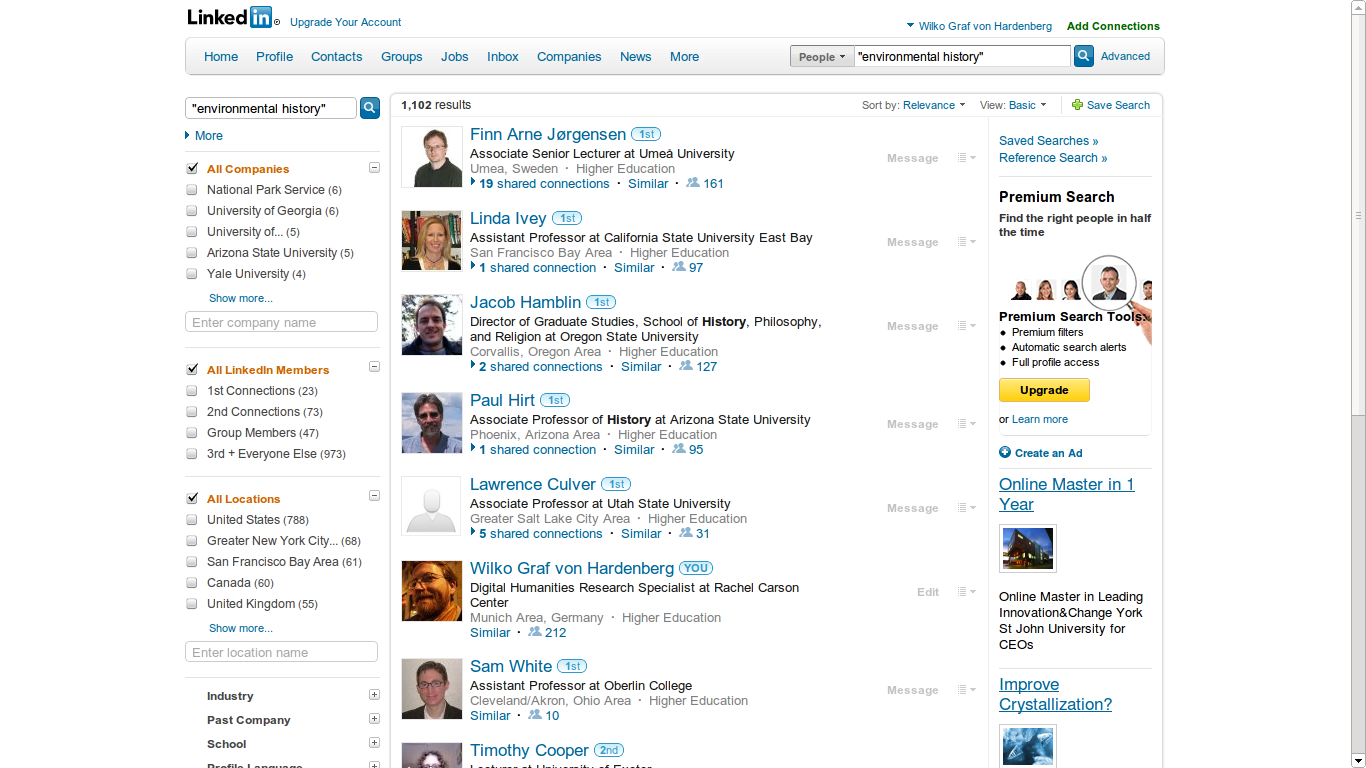Check the University of Georgia filter
Image resolution: width=1366 pixels, height=768 pixels.
192,211
